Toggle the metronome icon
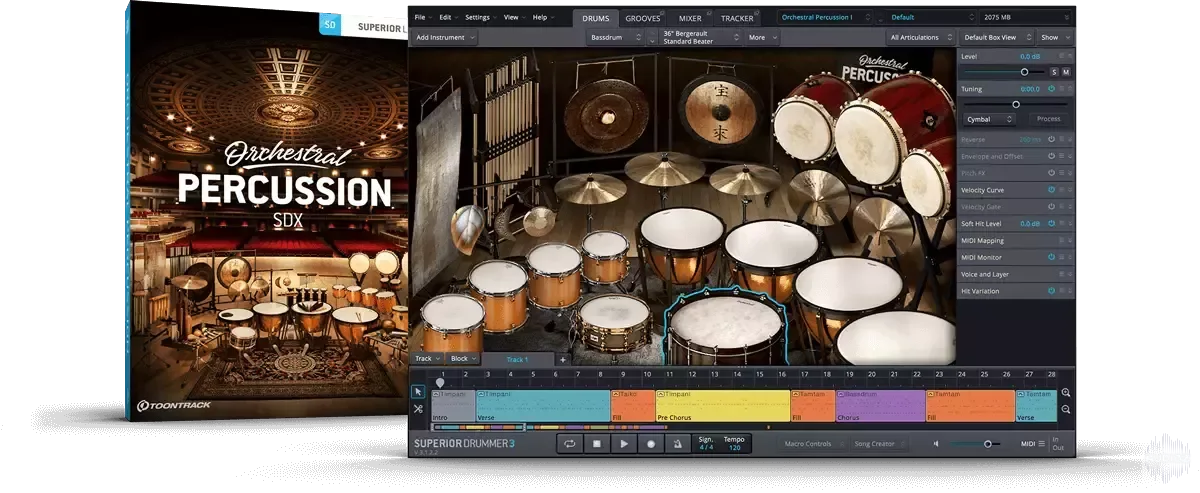The width and height of the screenshot is (1200, 493). click(x=678, y=443)
